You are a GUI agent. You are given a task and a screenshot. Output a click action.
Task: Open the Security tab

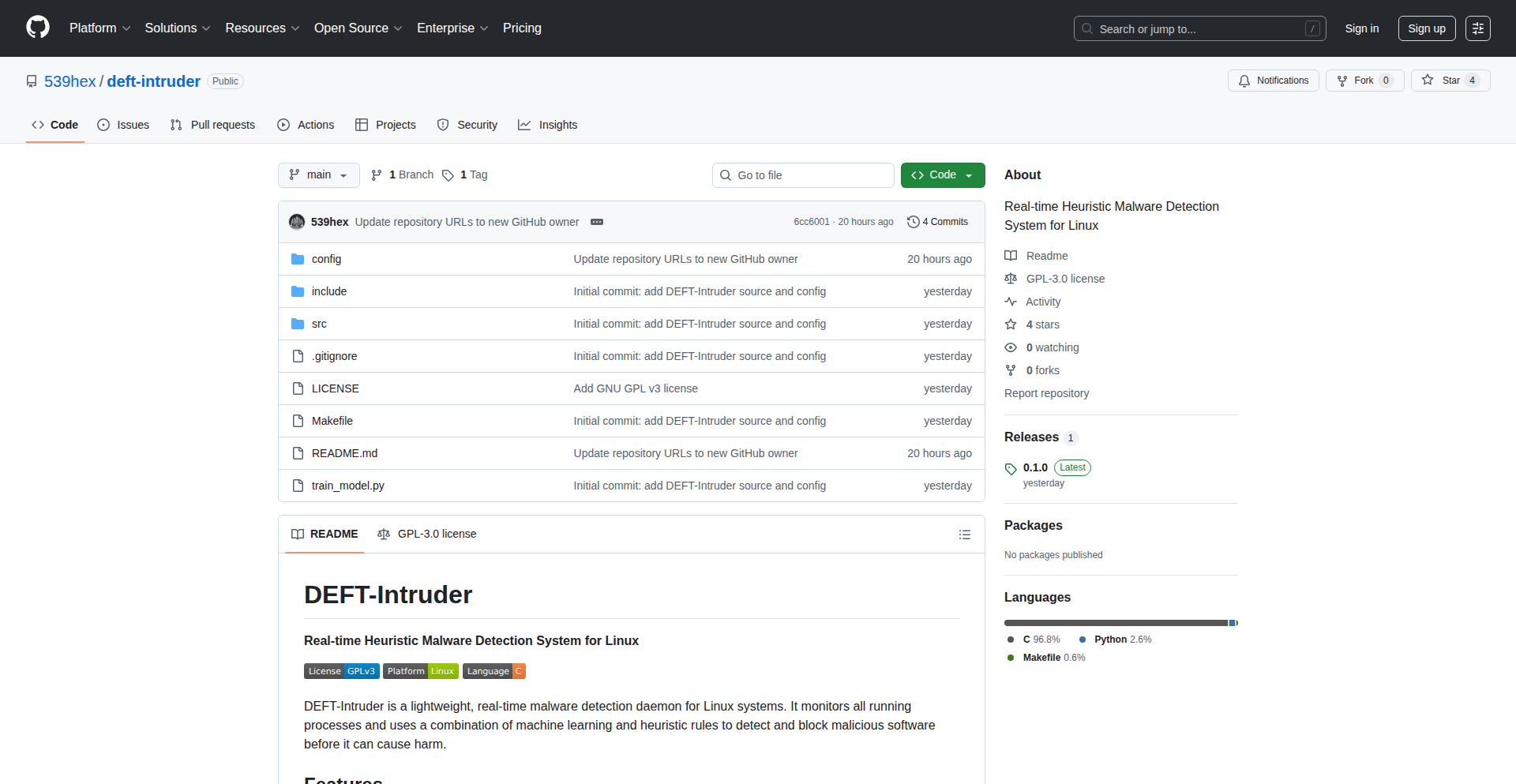point(467,125)
